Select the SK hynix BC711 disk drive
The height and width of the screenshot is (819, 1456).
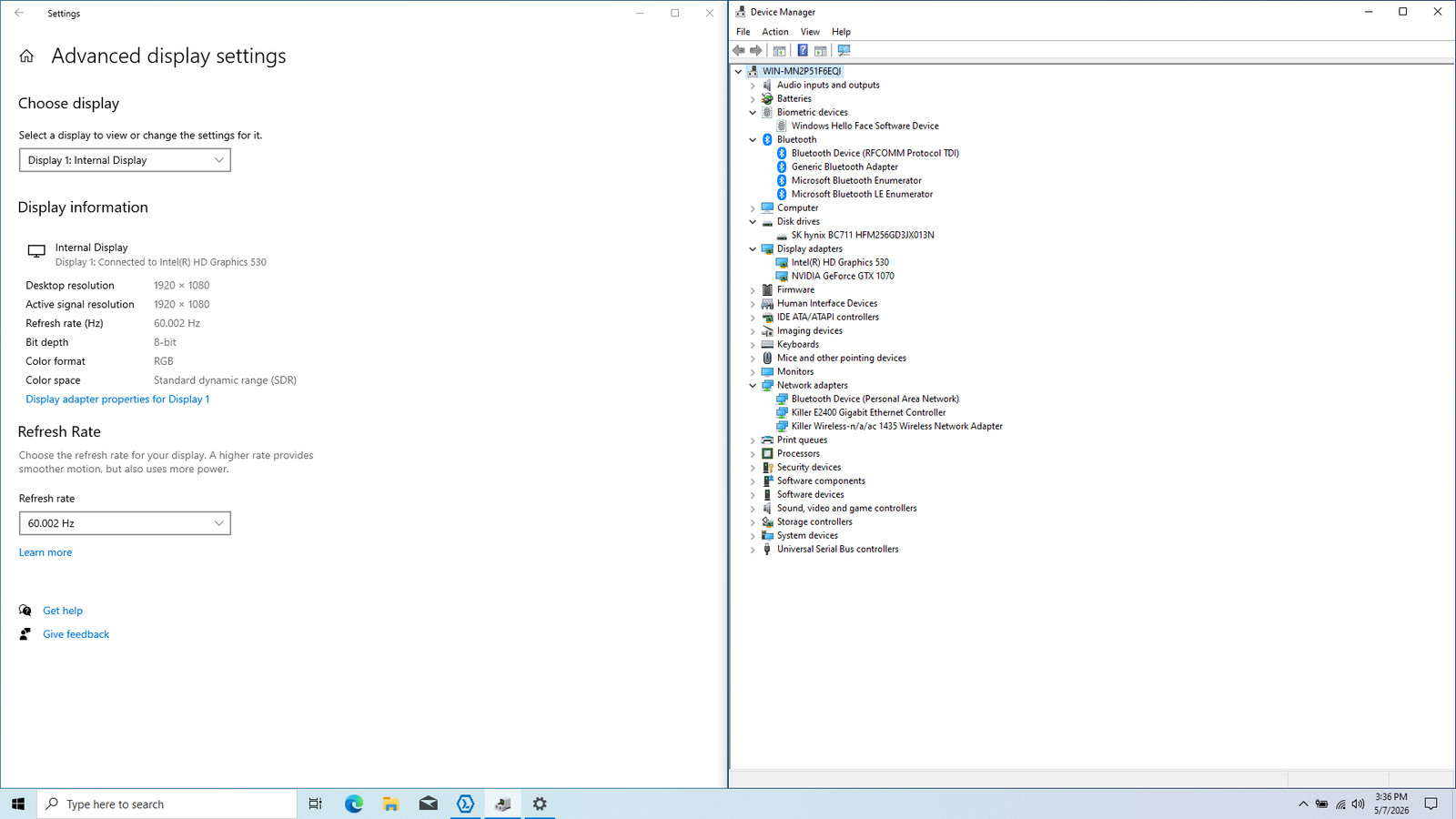(863, 236)
